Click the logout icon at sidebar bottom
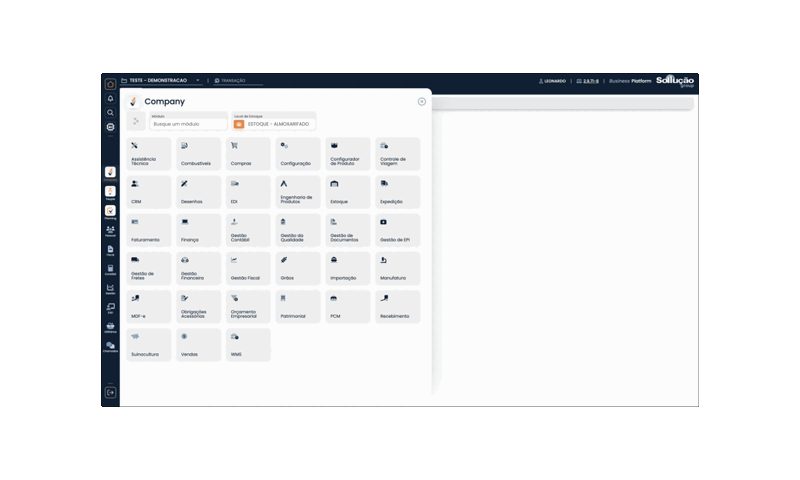 coord(110,392)
